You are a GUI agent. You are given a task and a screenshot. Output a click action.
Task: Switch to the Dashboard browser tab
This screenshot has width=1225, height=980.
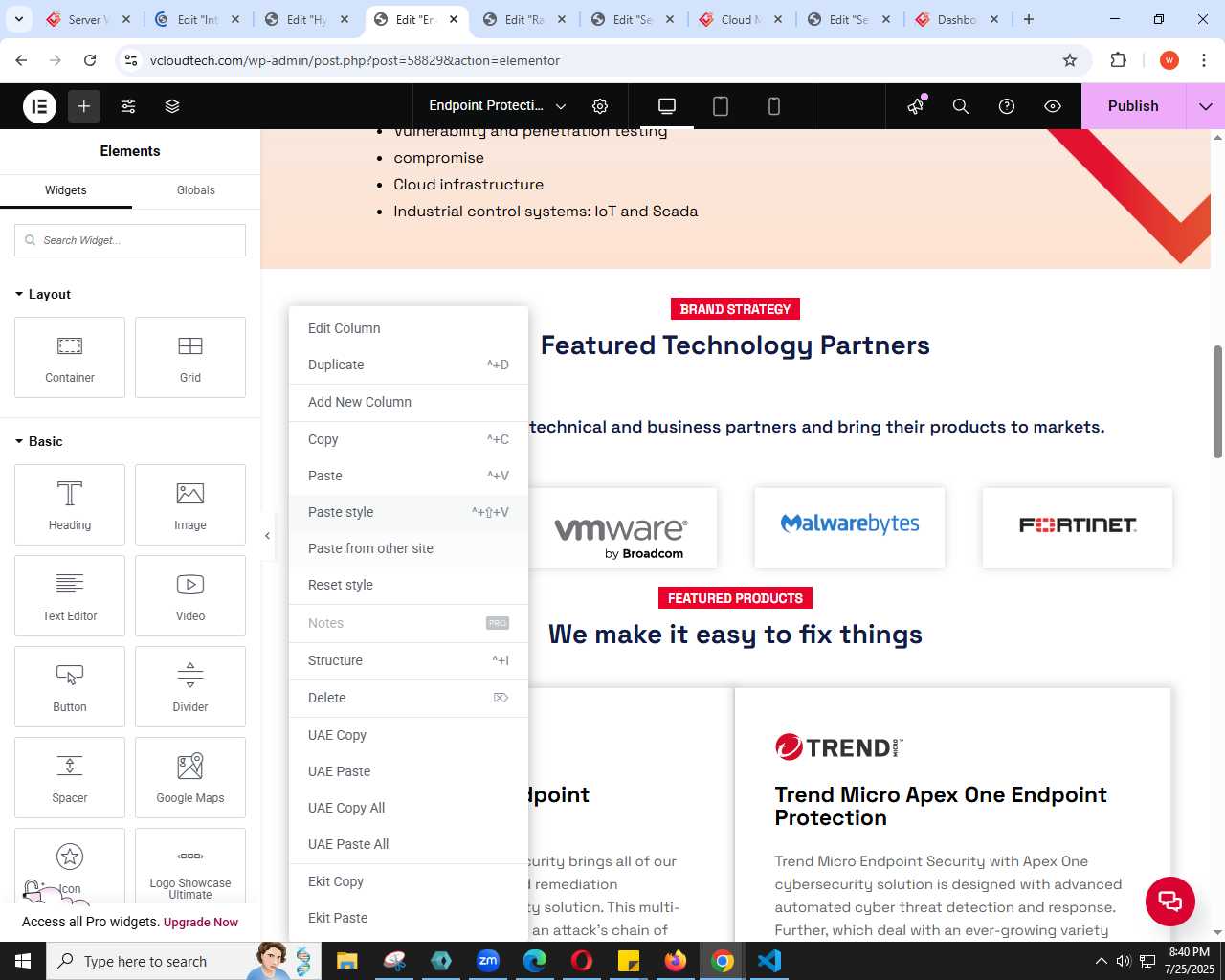click(958, 19)
